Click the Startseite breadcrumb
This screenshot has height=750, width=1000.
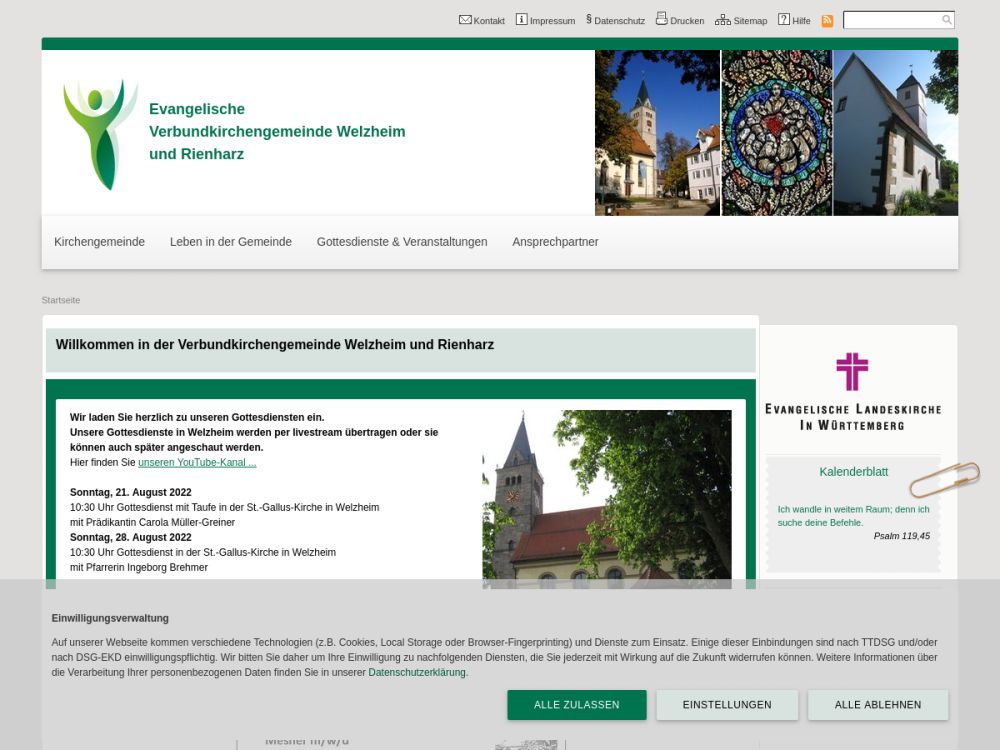[x=61, y=300]
